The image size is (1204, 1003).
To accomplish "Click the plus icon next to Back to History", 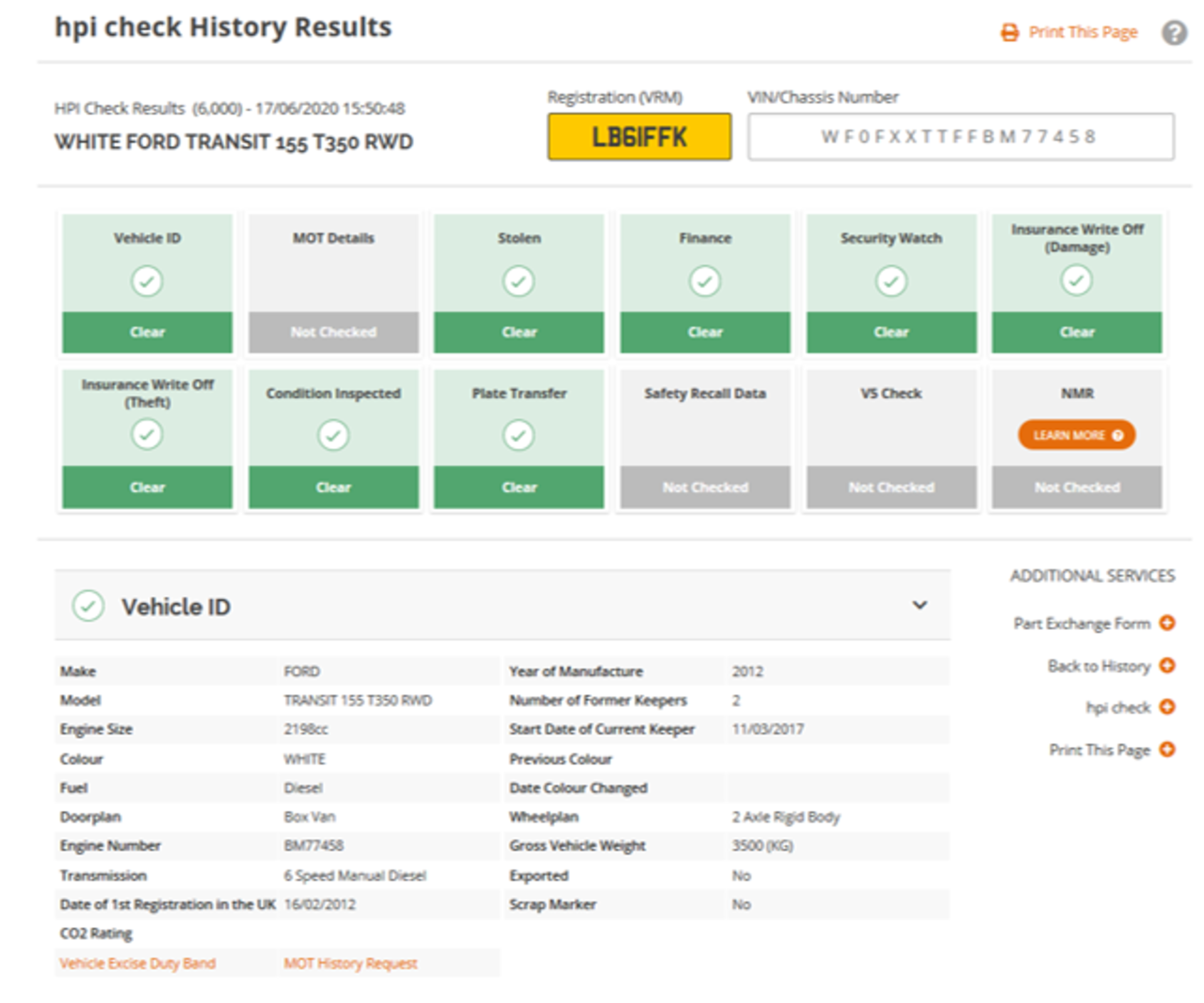I will pyautogui.click(x=1166, y=665).
